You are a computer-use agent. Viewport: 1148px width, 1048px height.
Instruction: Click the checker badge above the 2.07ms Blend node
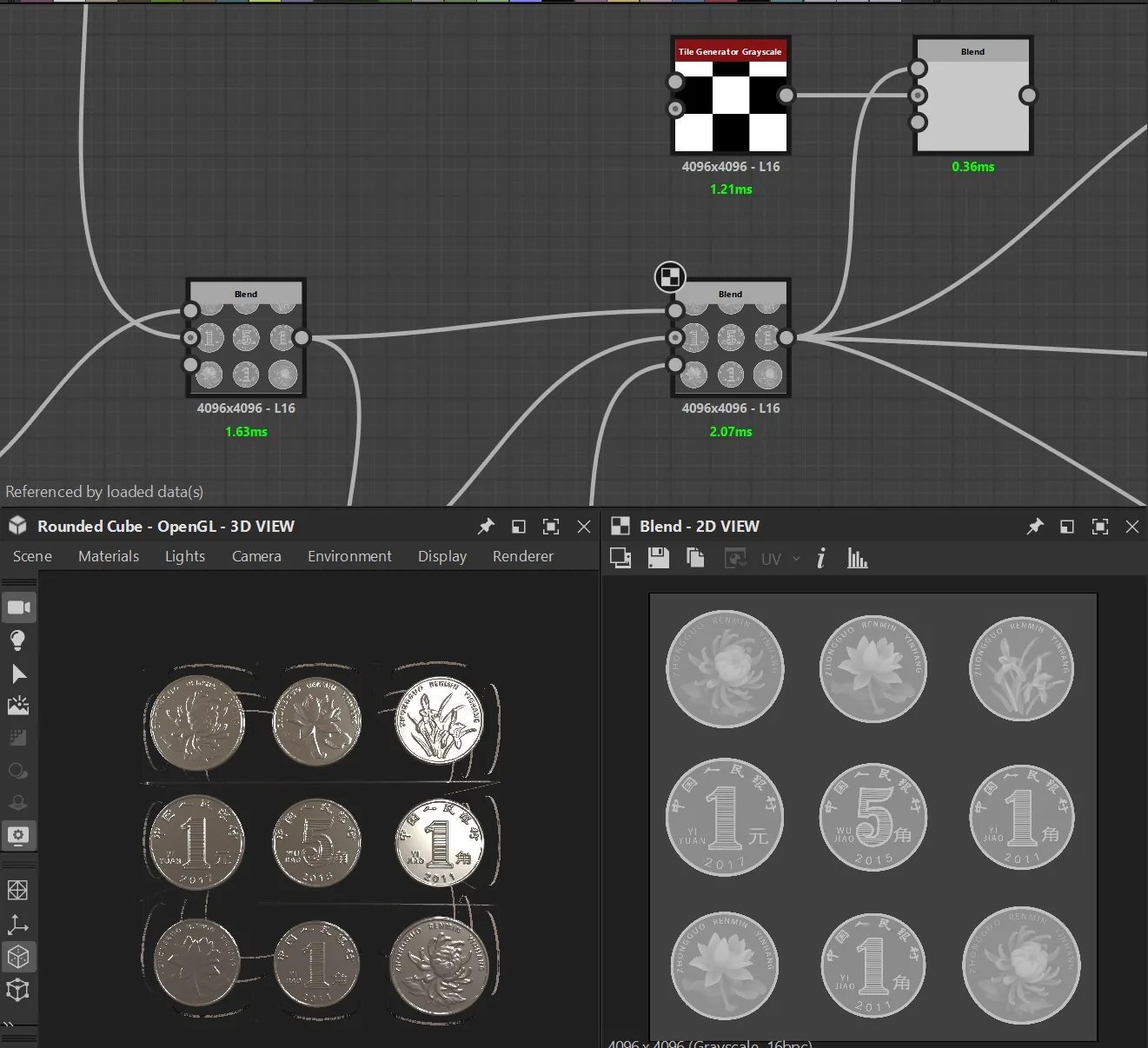pos(670,277)
